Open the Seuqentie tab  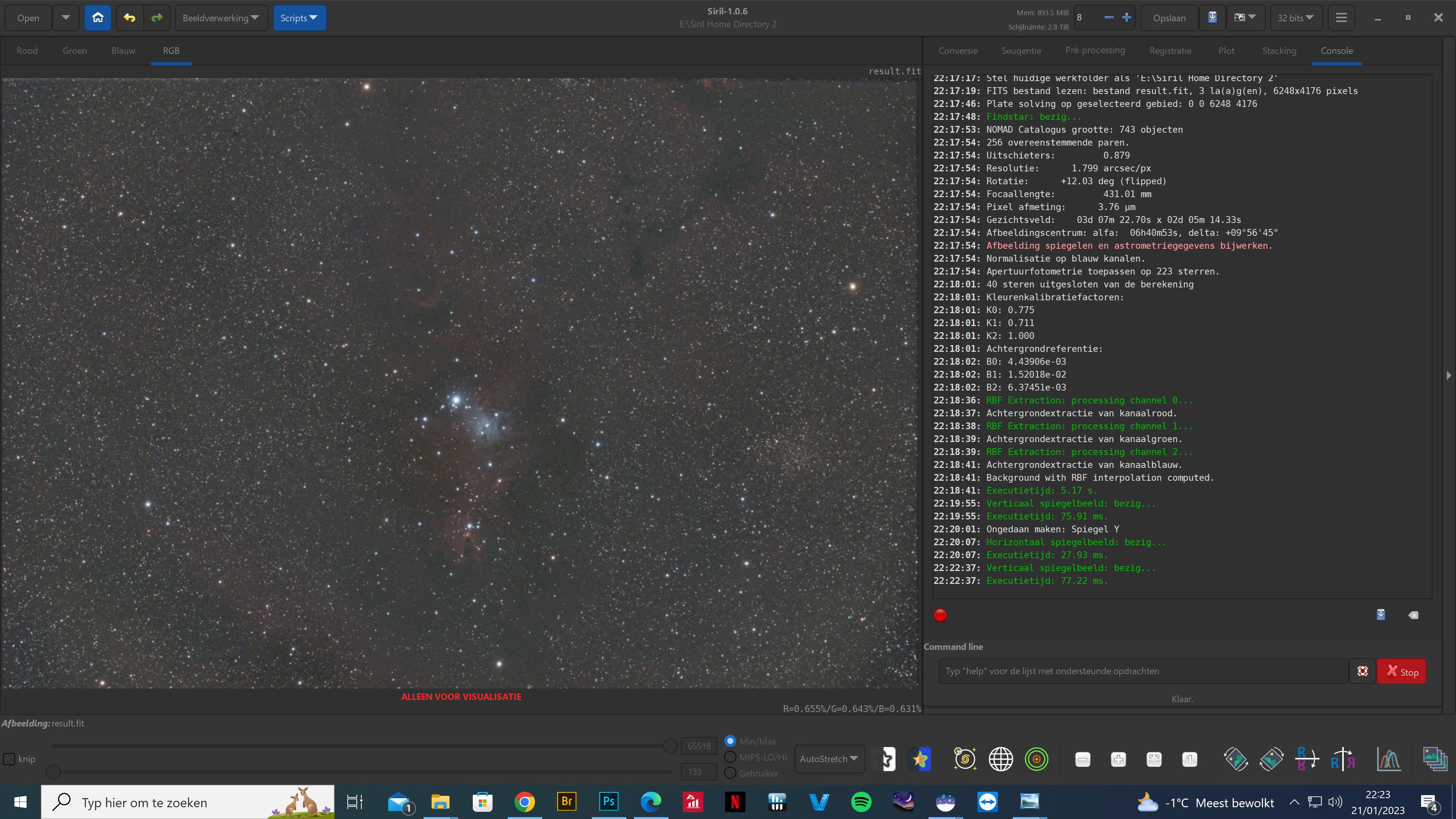(1021, 50)
